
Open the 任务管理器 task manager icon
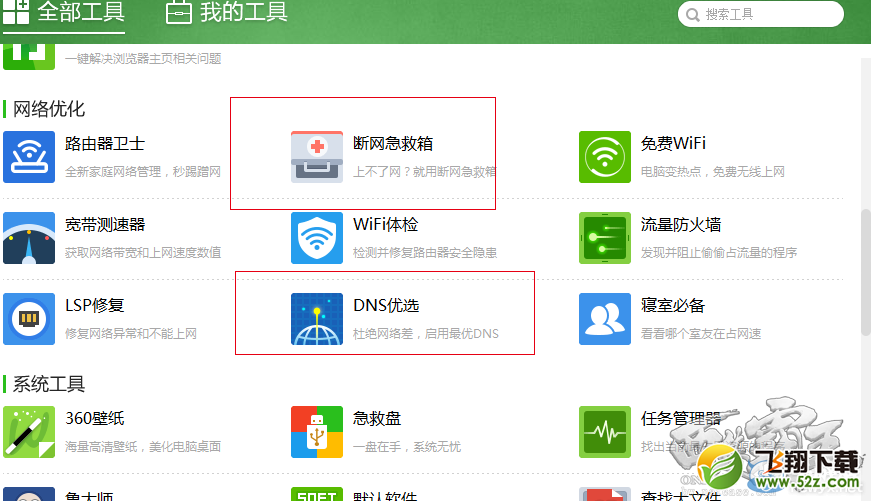605,431
